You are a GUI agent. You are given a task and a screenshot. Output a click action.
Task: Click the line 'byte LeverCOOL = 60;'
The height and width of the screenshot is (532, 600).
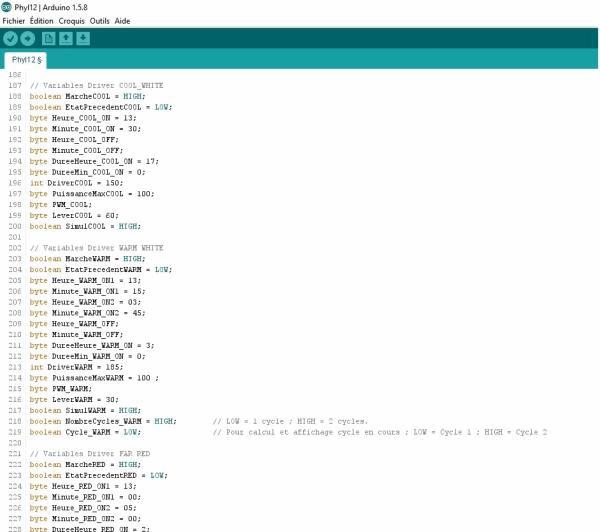click(74, 215)
